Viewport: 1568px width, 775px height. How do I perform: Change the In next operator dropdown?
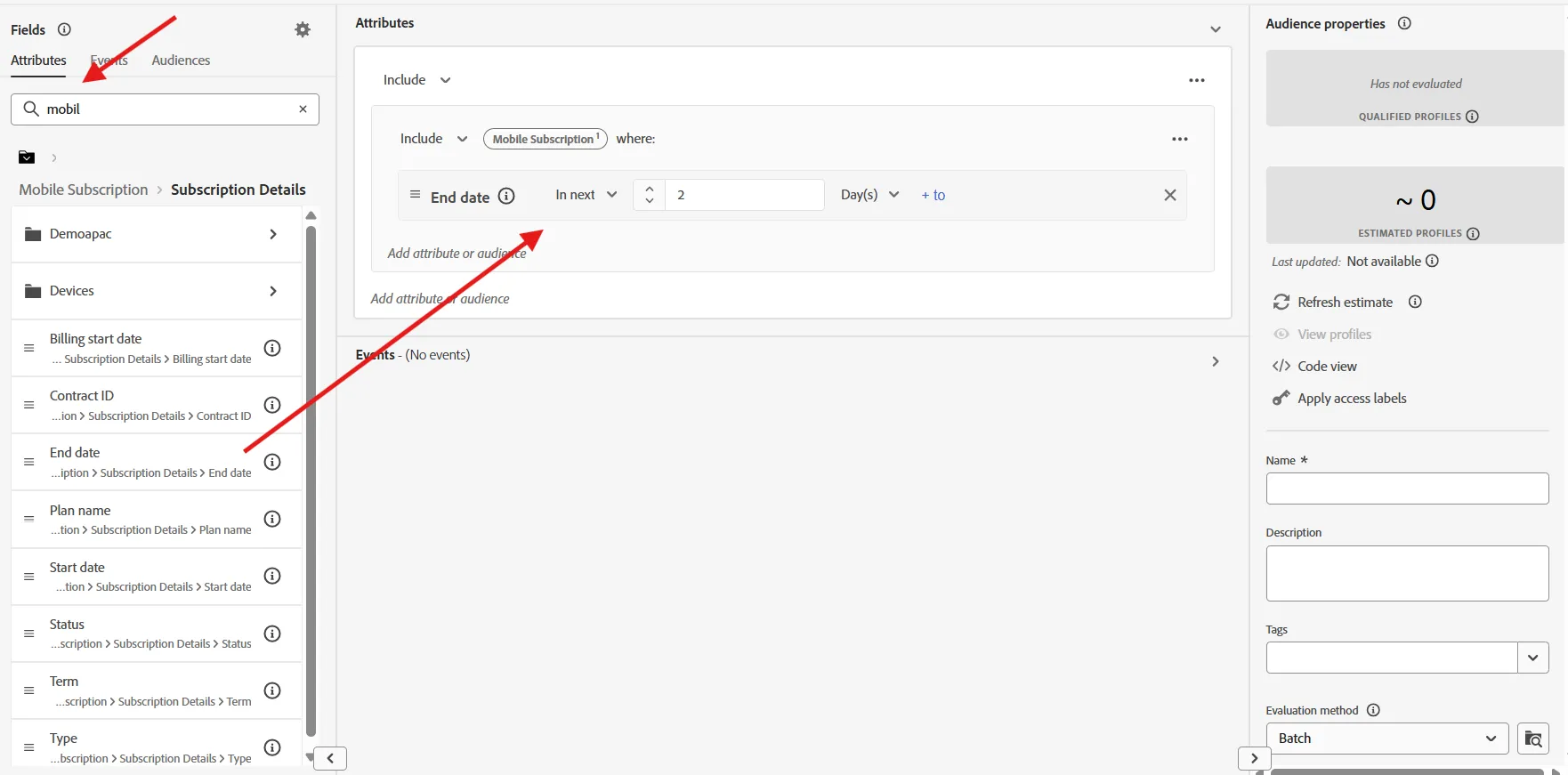[x=586, y=195]
